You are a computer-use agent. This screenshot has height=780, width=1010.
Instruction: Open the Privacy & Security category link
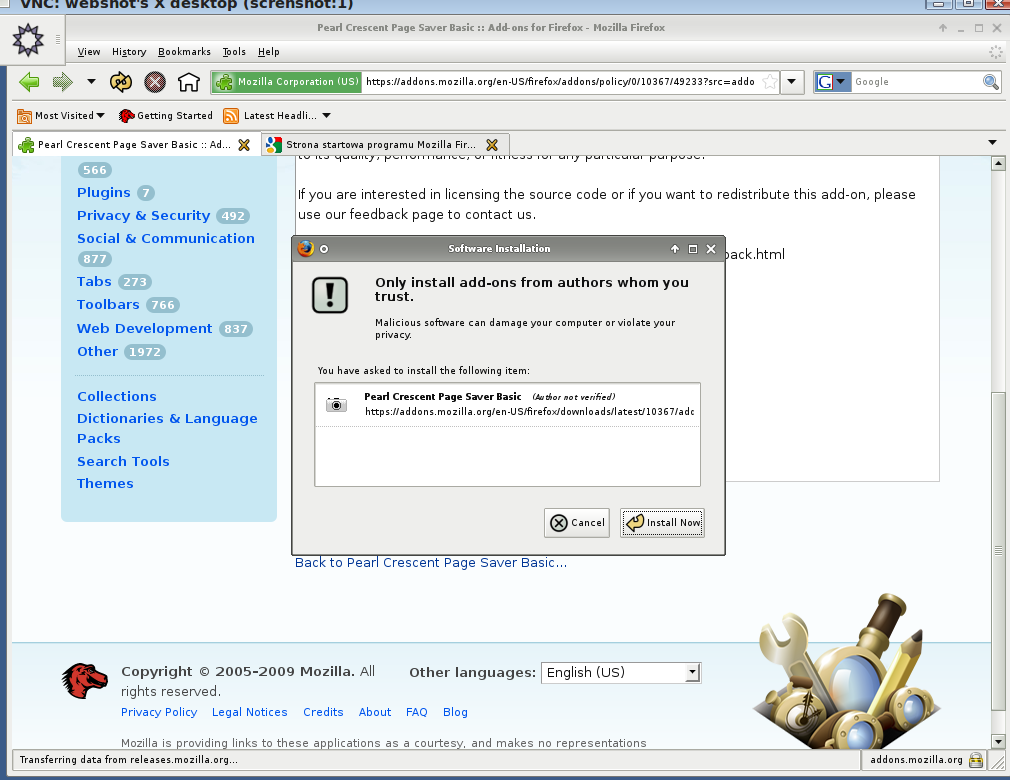tap(144, 215)
